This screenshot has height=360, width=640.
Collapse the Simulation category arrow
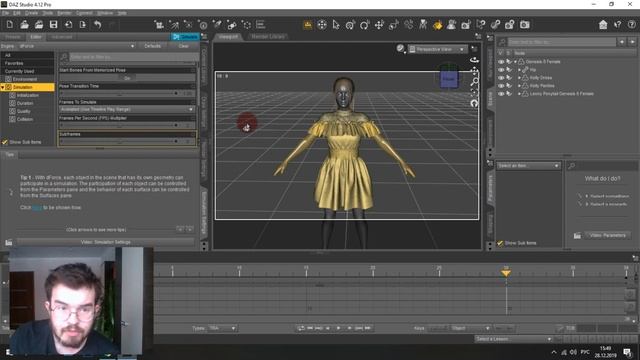(3, 87)
